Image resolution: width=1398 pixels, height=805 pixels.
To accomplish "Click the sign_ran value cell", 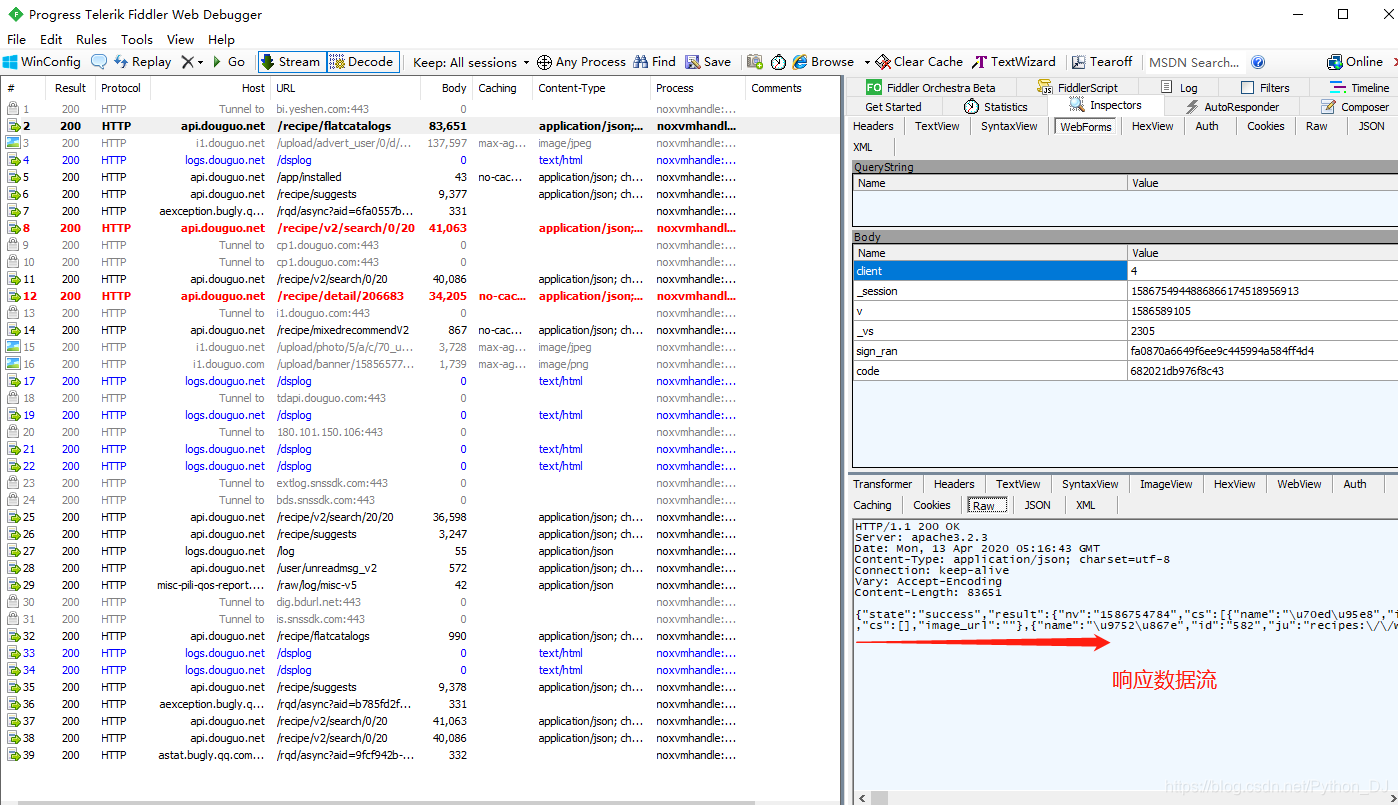I will (x=1262, y=351).
